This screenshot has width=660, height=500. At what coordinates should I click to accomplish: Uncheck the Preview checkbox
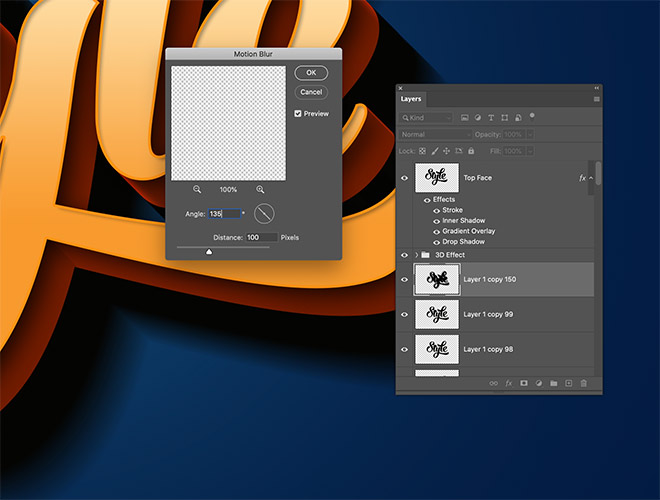click(x=298, y=114)
